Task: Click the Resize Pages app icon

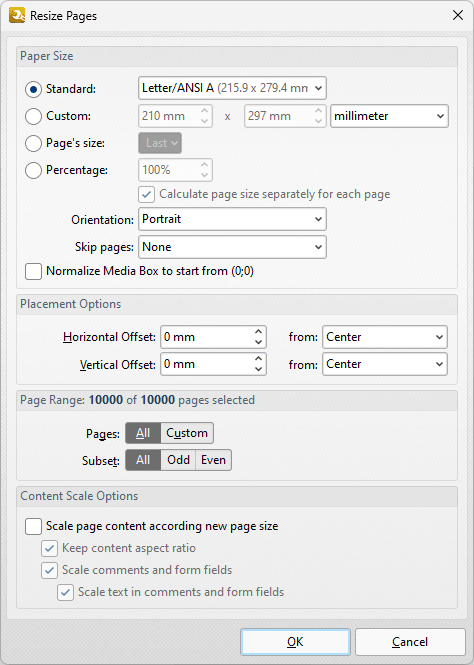Action: (17, 16)
